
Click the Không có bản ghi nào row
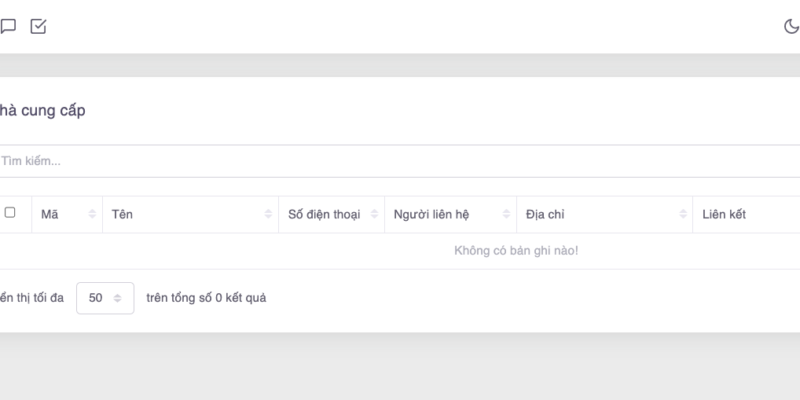[x=516, y=250]
